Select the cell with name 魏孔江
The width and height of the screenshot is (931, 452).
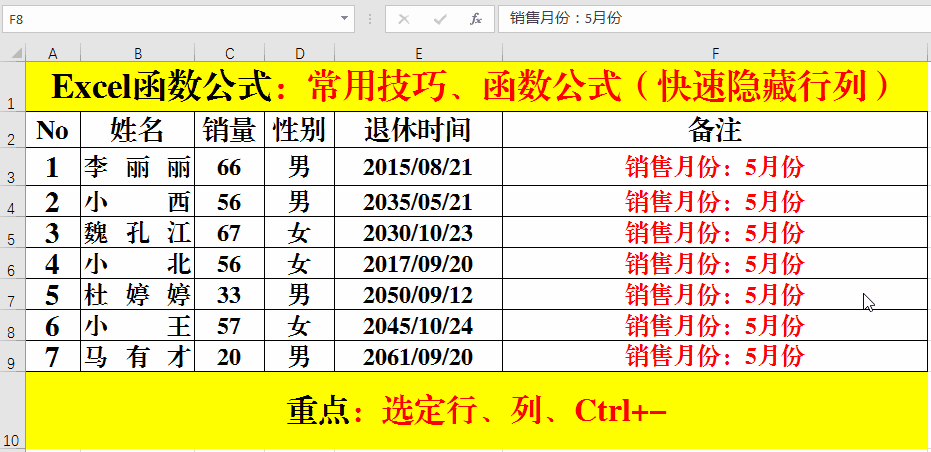pos(138,232)
